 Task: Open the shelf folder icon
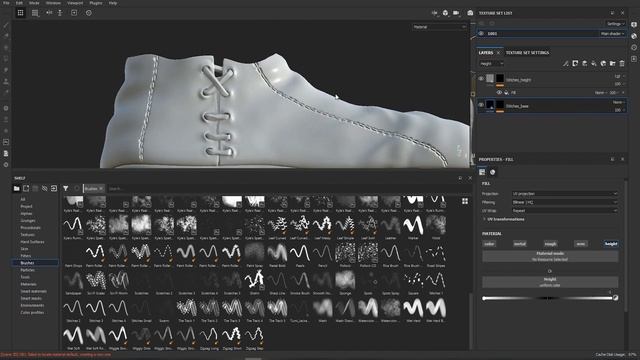pyautogui.click(x=16, y=189)
